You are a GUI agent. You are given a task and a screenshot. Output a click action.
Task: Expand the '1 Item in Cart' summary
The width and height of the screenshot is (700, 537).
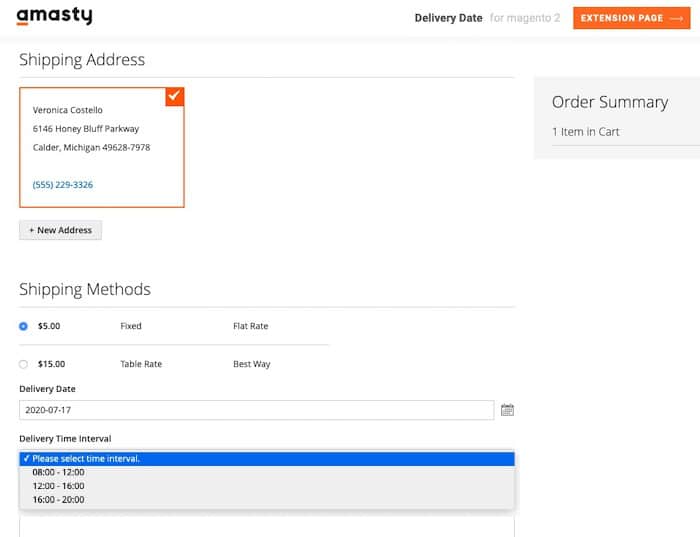coord(587,132)
